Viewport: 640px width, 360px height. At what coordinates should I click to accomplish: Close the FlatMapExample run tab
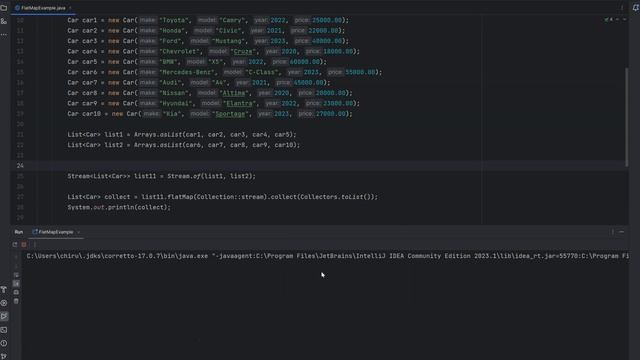tap(78, 232)
